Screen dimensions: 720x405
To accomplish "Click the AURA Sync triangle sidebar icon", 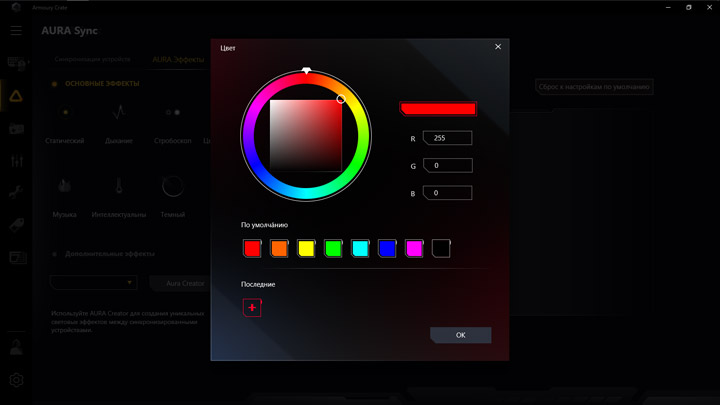I will pos(16,96).
